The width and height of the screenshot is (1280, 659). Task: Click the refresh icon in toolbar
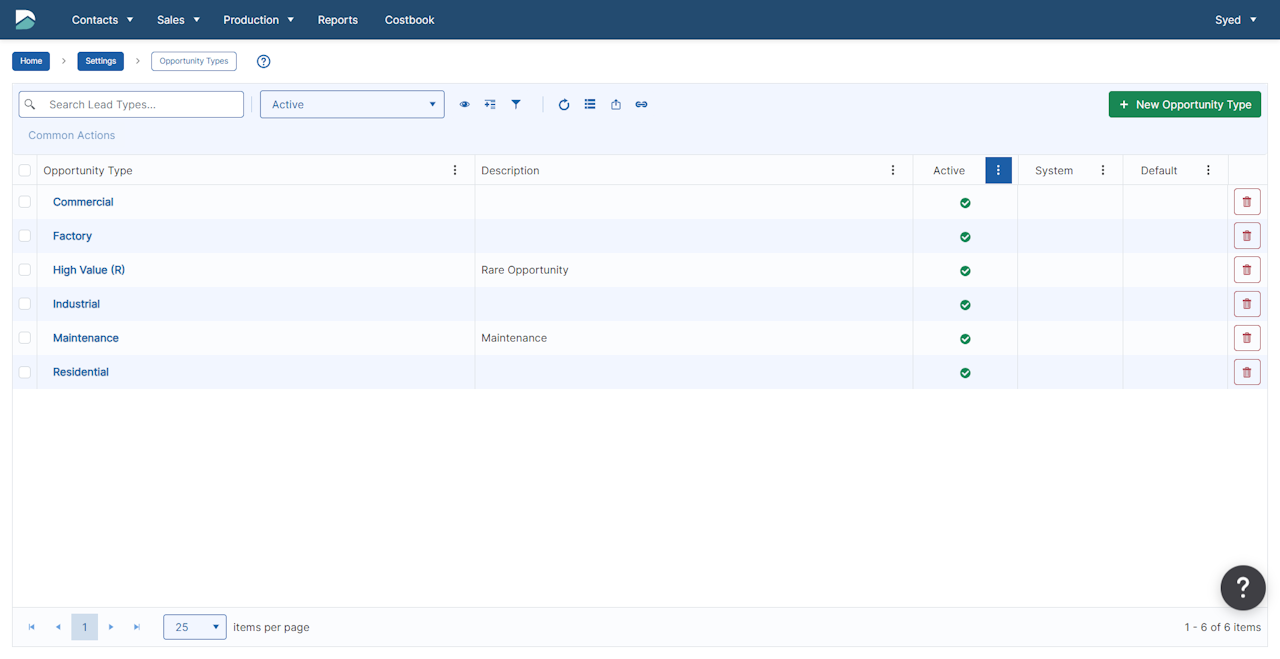(x=564, y=104)
